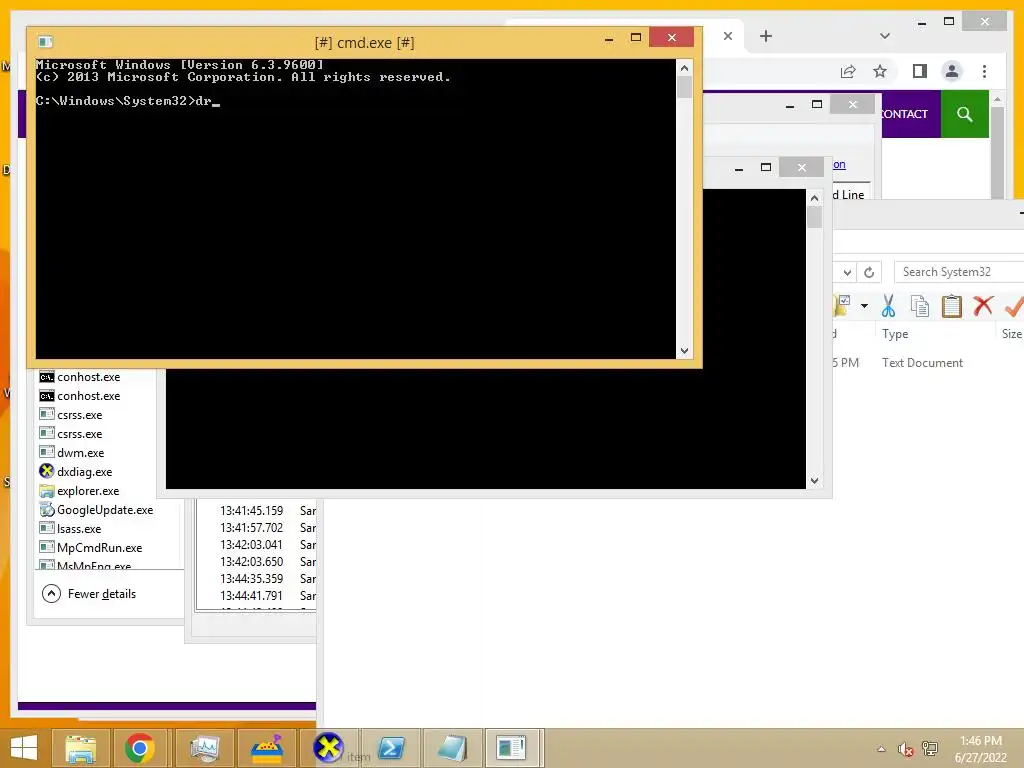Click the Cut scissors icon in the File Explorer toolbar
This screenshot has width=1024, height=768.
pos(888,306)
